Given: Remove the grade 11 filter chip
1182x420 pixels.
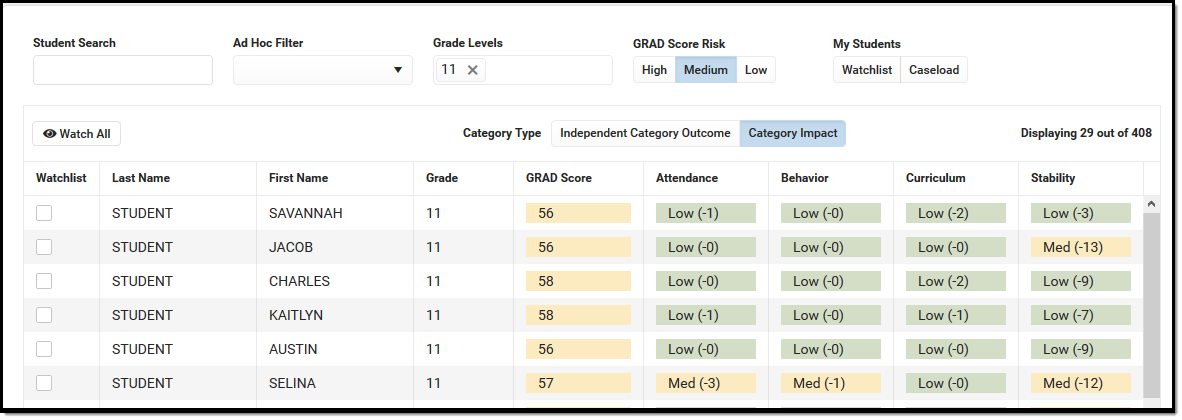Looking at the screenshot, I should coord(473,70).
